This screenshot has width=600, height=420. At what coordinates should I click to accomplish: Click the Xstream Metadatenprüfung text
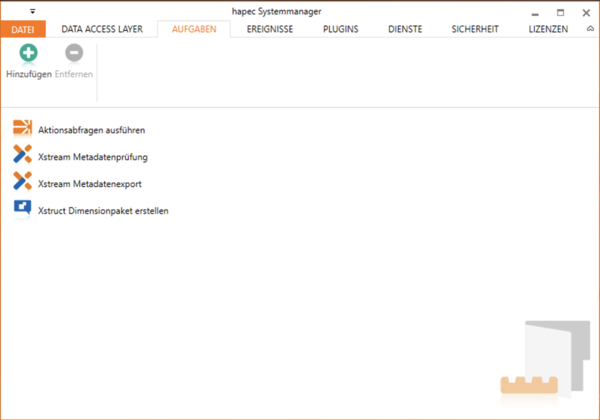coord(93,157)
